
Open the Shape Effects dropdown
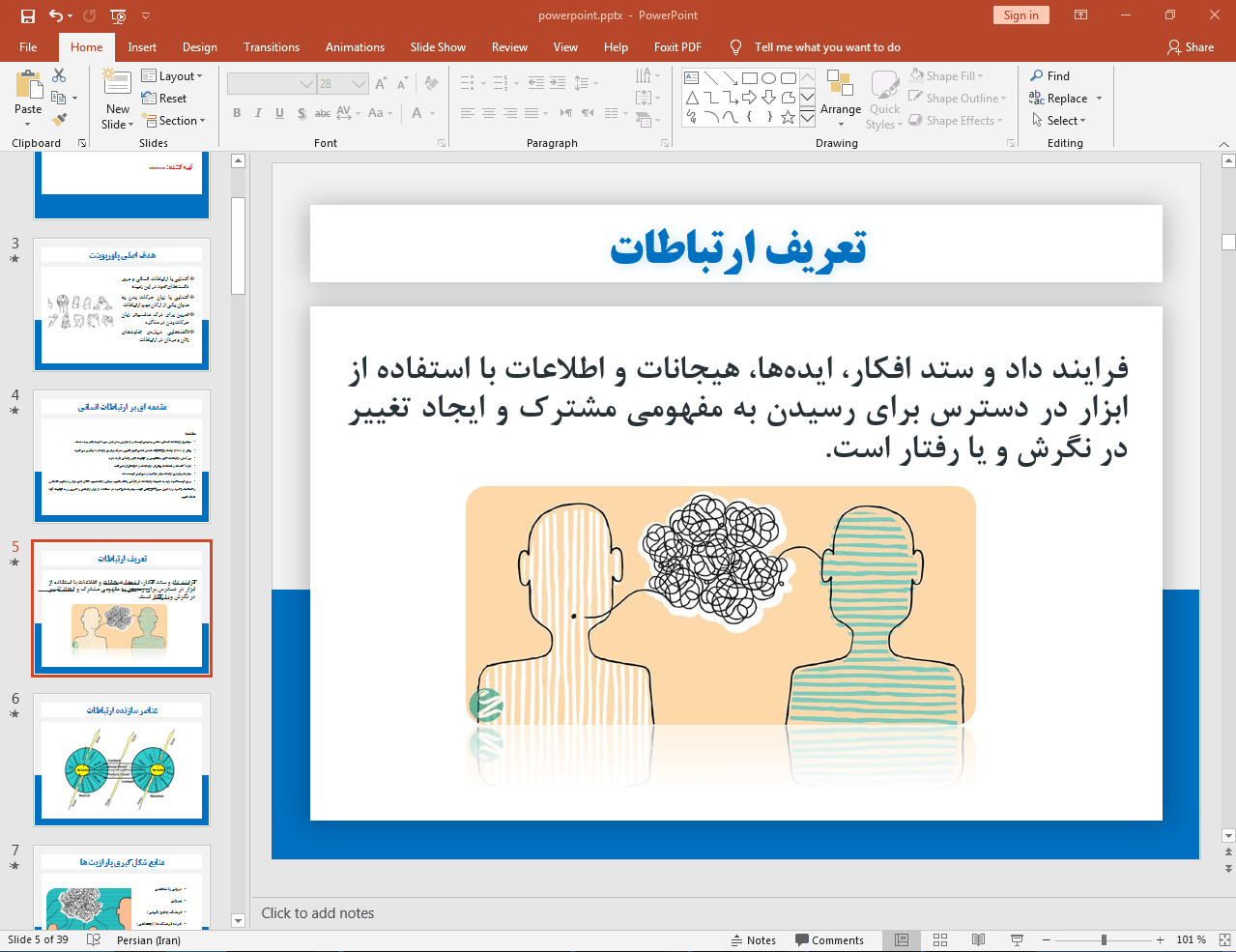pyautogui.click(x=956, y=120)
